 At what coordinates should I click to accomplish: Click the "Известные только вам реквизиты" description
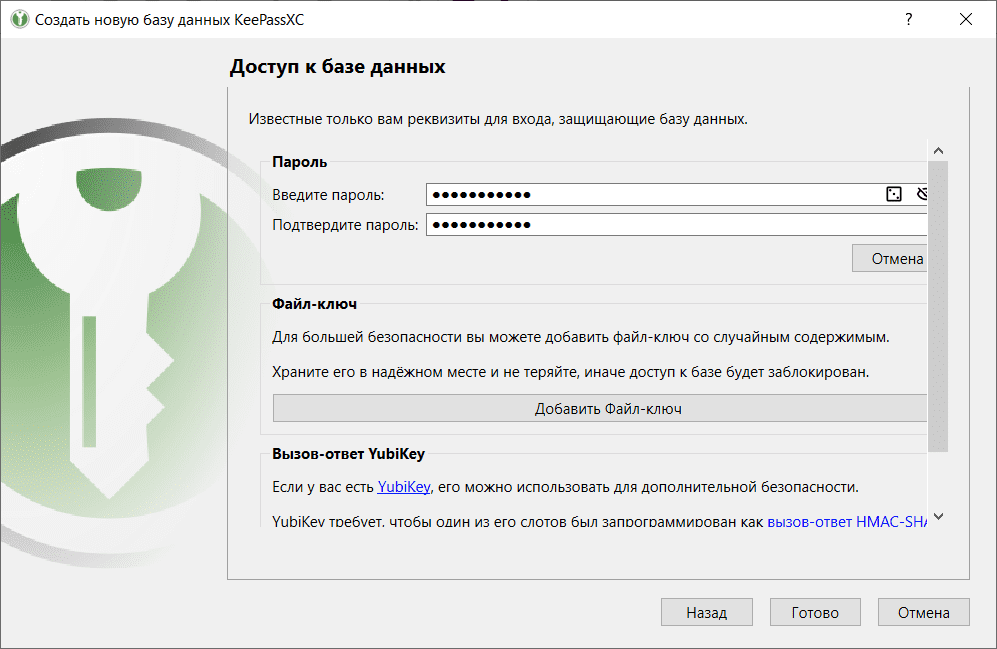click(x=498, y=119)
